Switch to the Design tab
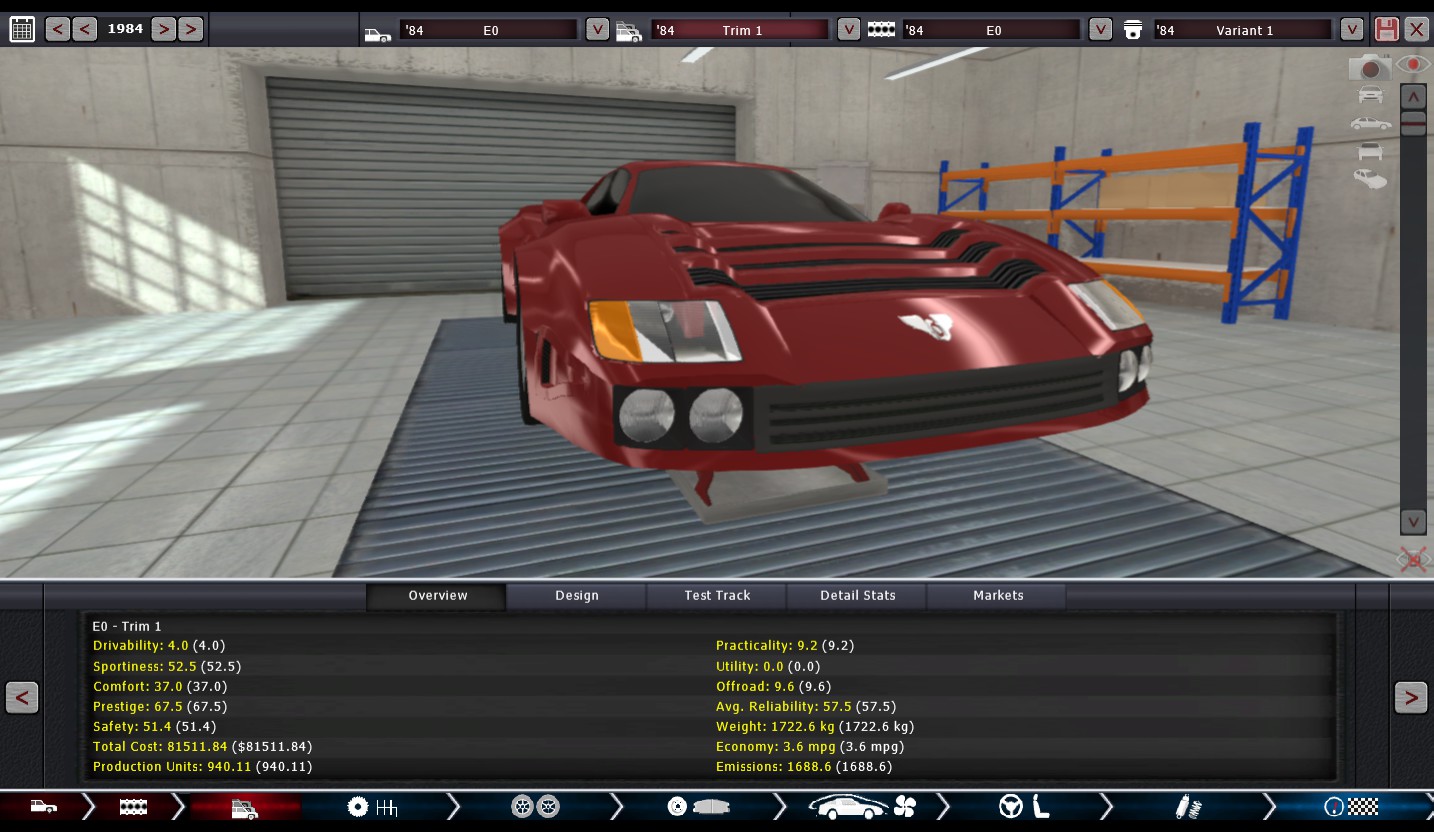 (577, 596)
